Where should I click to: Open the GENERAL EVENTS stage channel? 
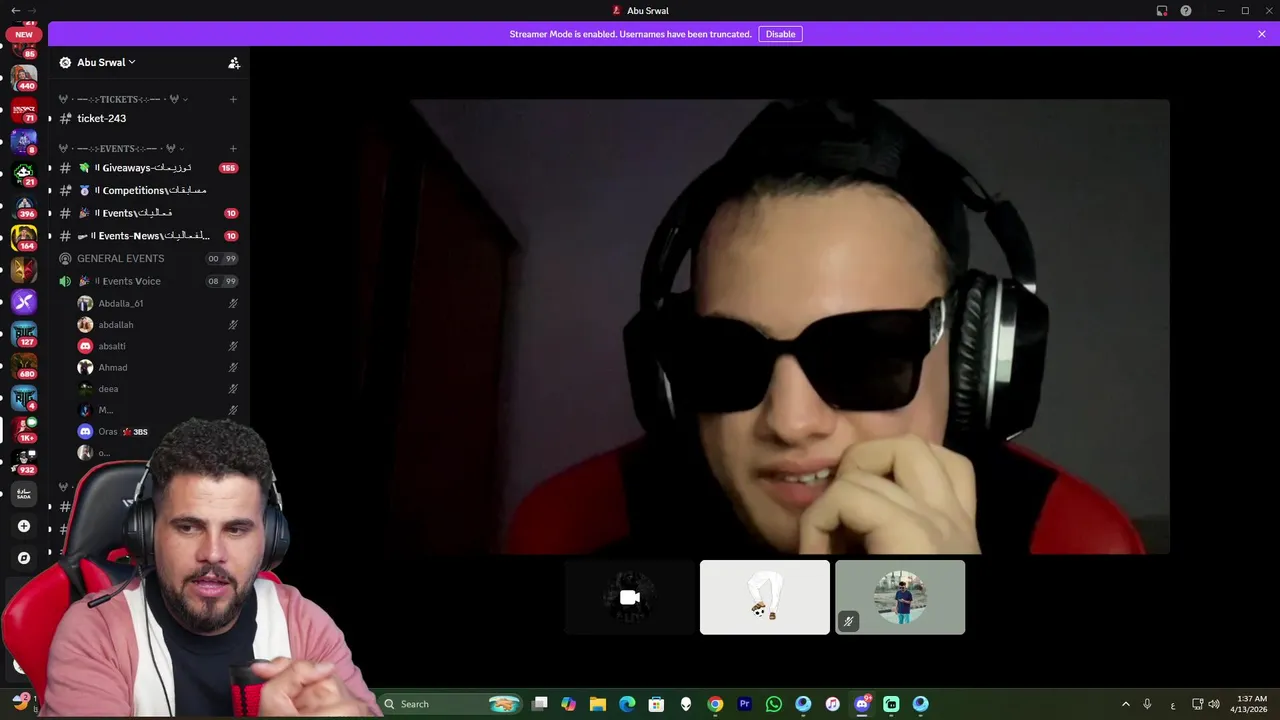coord(148,258)
